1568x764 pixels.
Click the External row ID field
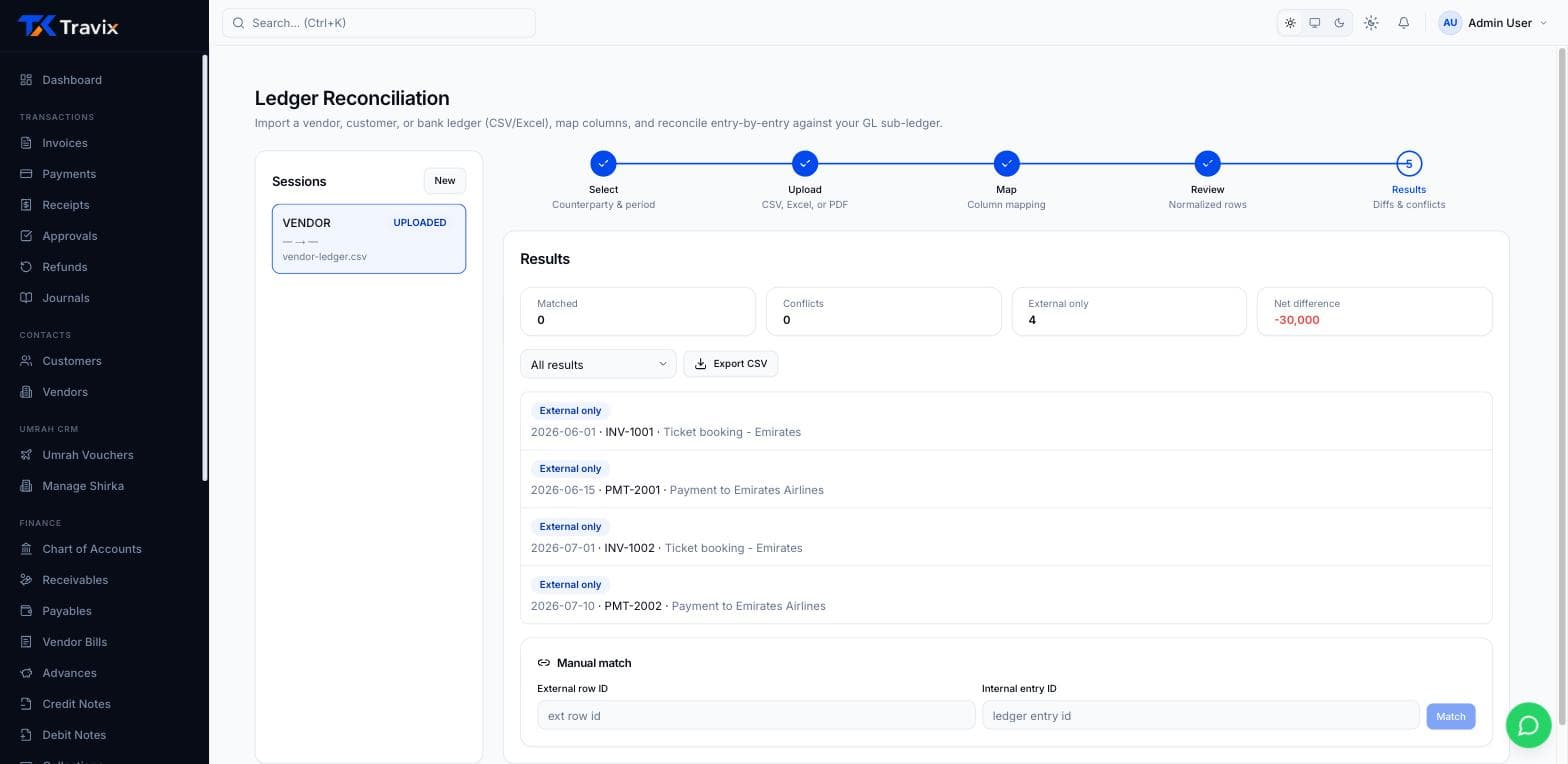tap(756, 715)
